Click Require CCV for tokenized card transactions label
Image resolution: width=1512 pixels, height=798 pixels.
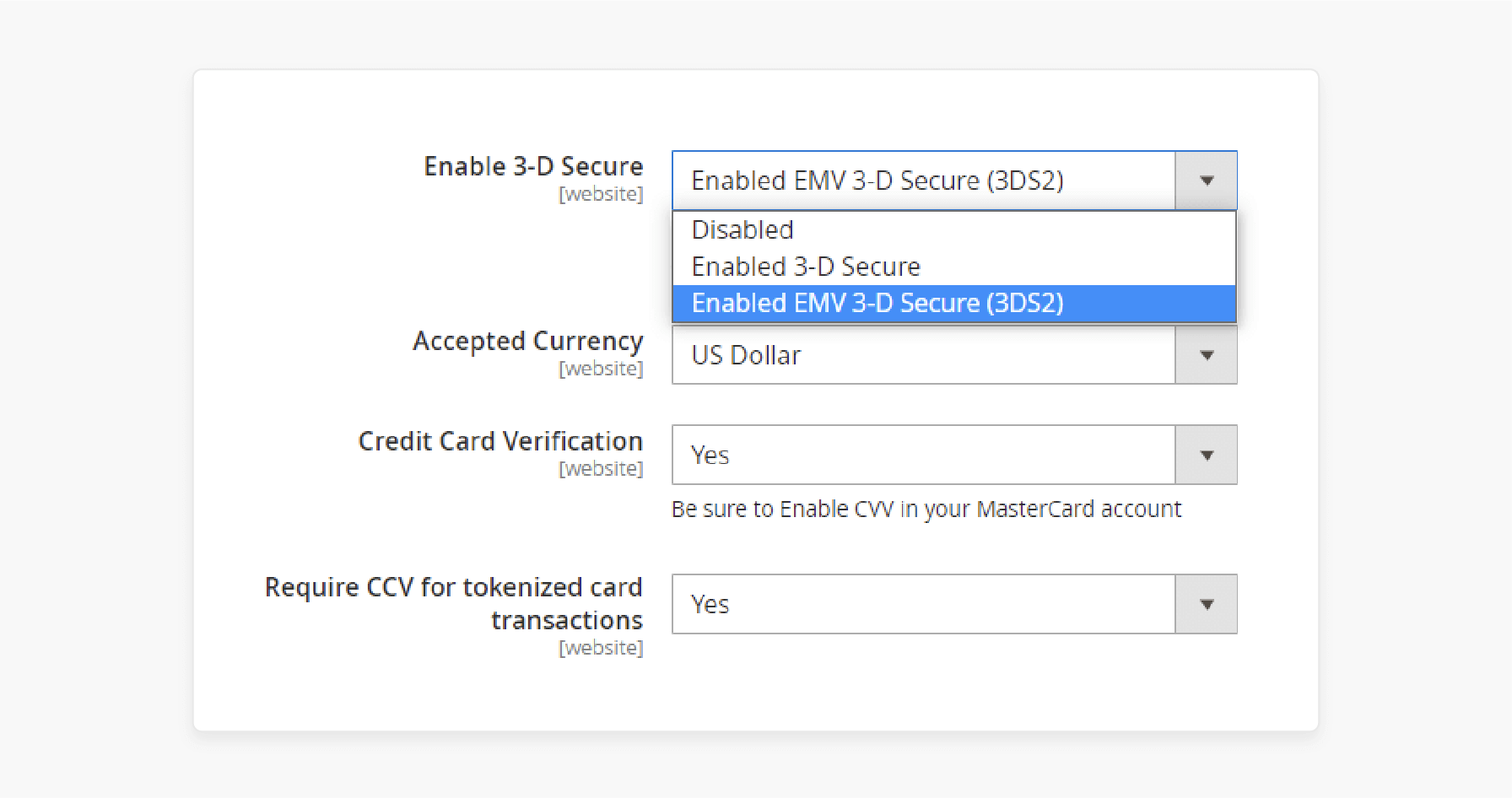click(x=454, y=603)
